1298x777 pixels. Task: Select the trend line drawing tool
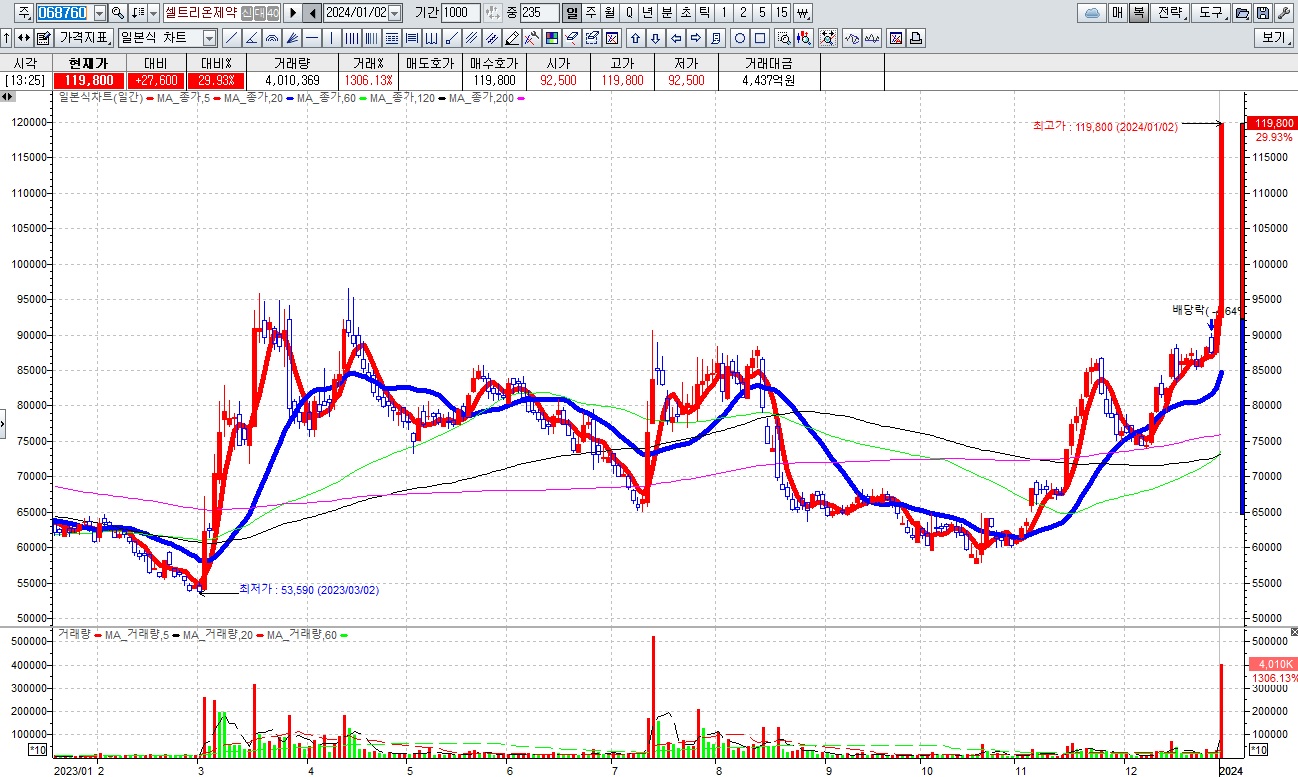[x=231, y=38]
